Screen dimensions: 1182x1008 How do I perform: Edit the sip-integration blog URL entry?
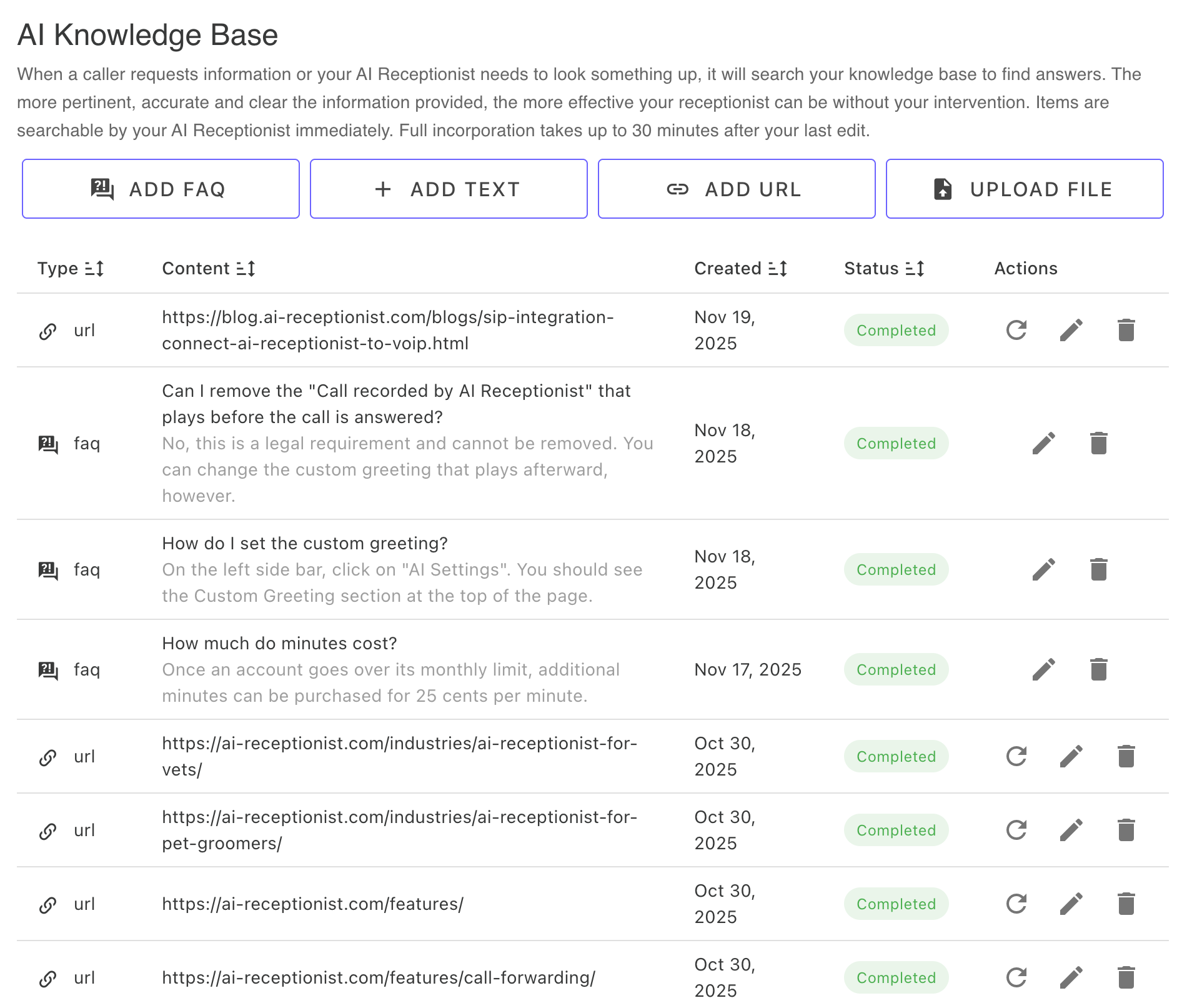(1071, 330)
